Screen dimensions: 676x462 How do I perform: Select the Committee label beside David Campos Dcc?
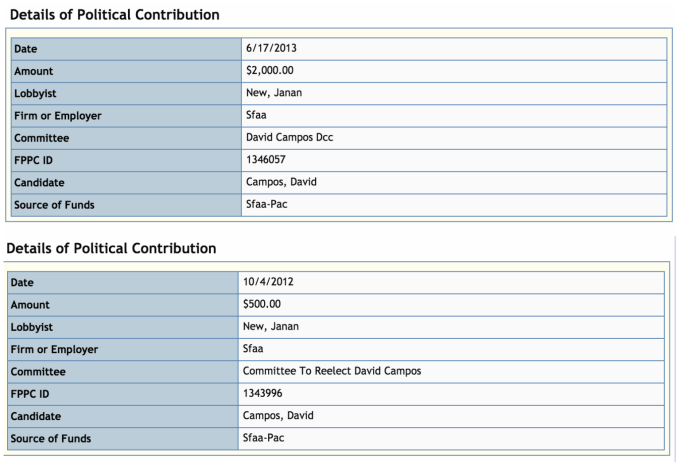pyautogui.click(x=42, y=138)
